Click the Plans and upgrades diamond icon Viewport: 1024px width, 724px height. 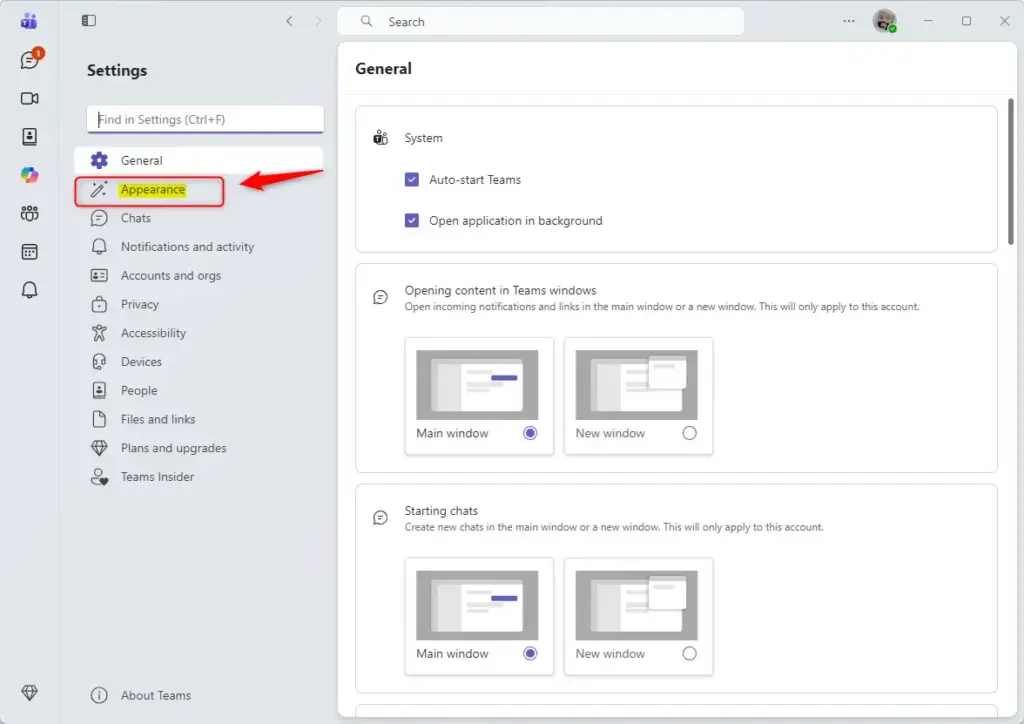pos(99,448)
